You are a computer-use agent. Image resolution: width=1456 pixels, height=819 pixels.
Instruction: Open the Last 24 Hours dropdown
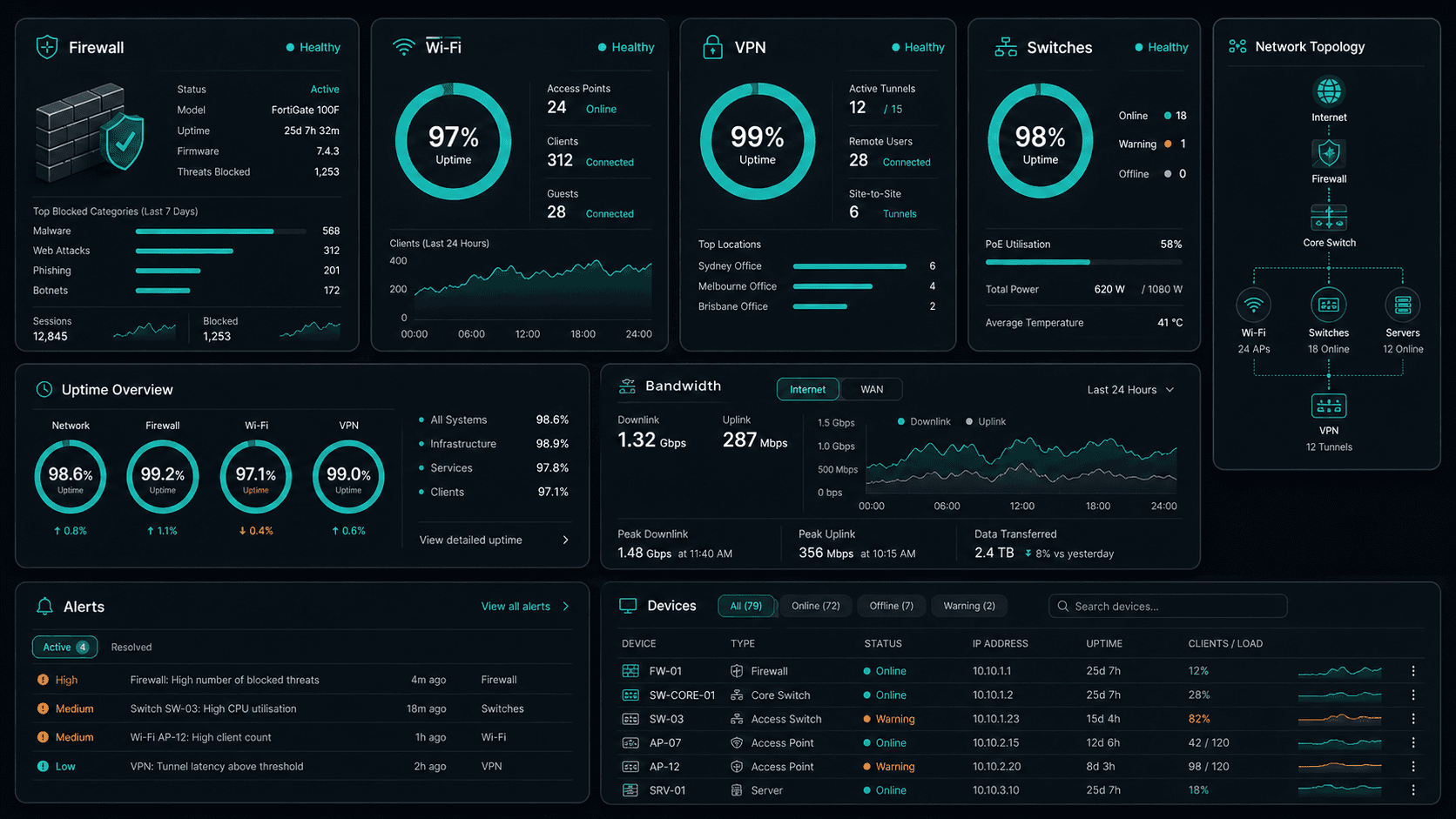[1130, 389]
